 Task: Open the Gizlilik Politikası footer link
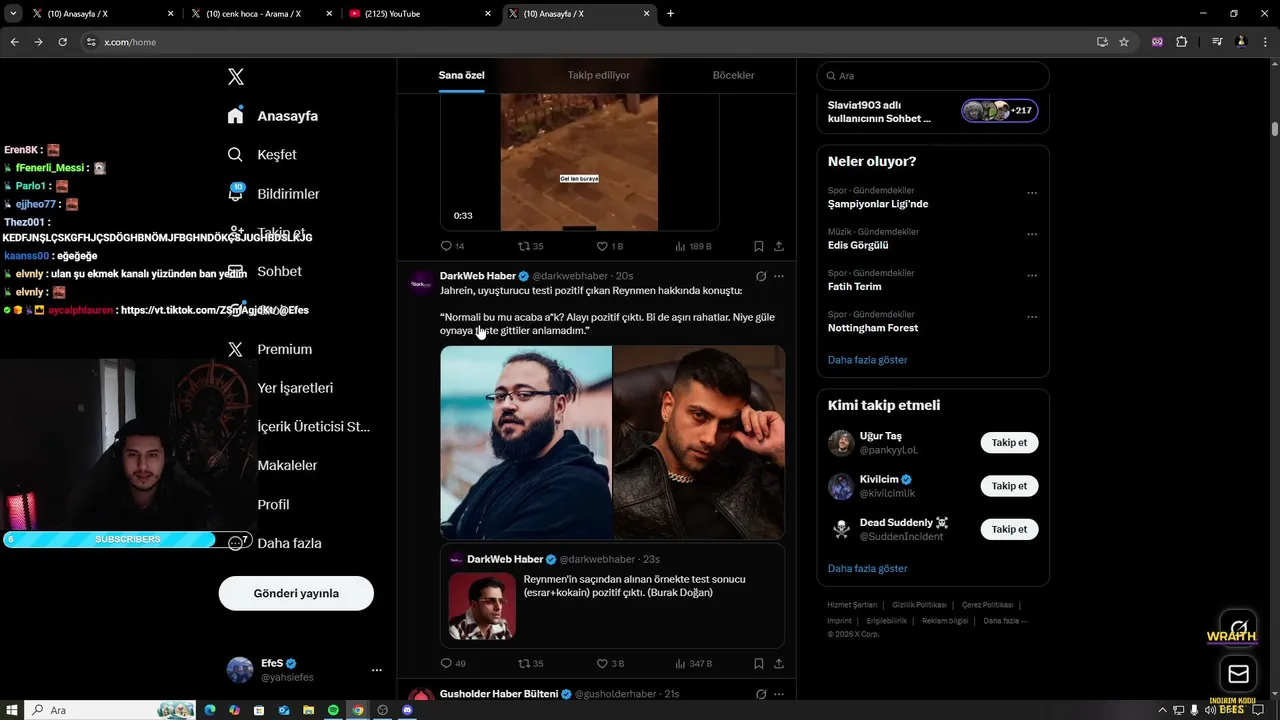[919, 605]
